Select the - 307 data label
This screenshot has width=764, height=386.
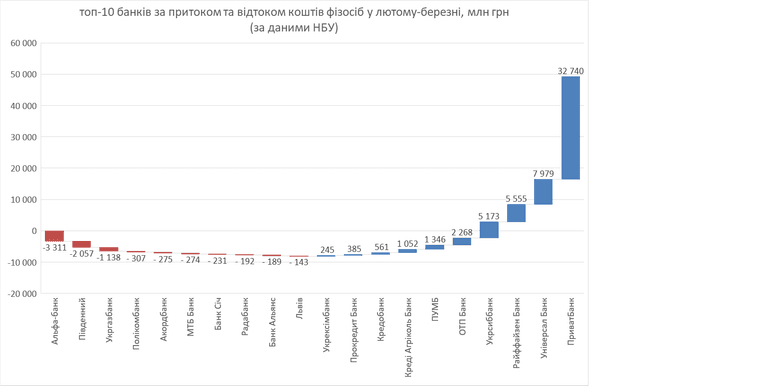[x=136, y=258]
